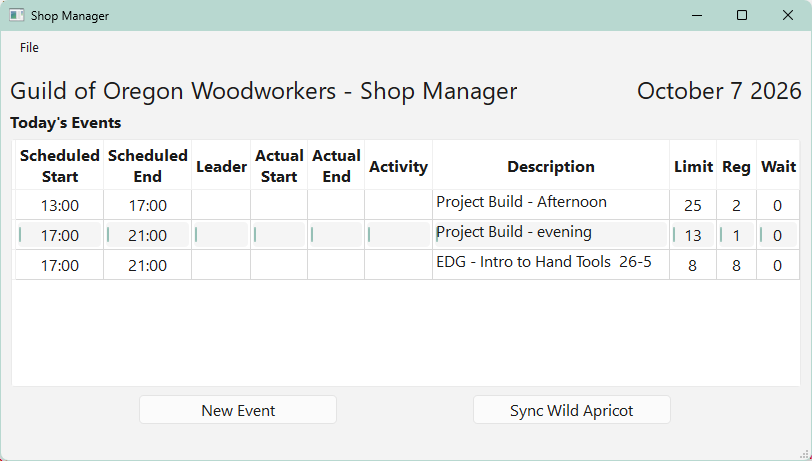The width and height of the screenshot is (812, 461).
Task: Minimize the Shop Manager window
Action: pyautogui.click(x=697, y=16)
